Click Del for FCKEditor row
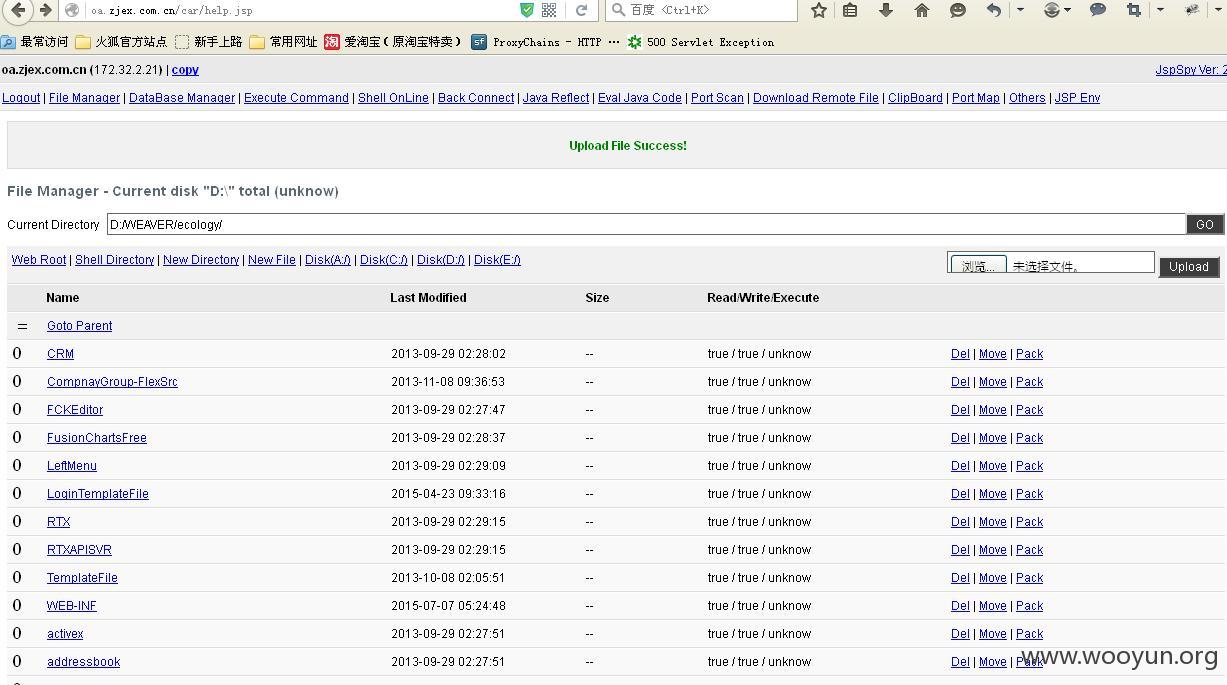Image resolution: width=1227 pixels, height=685 pixels. point(960,410)
